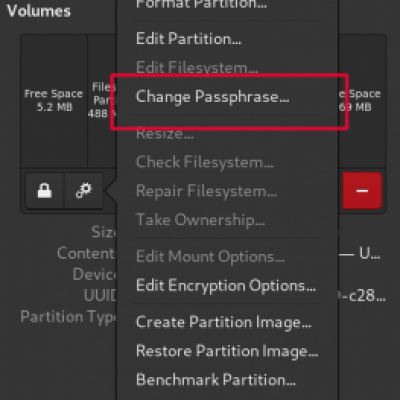Select the 5.2 MB Free Space block
This screenshot has height=400, width=400.
[x=54, y=101]
